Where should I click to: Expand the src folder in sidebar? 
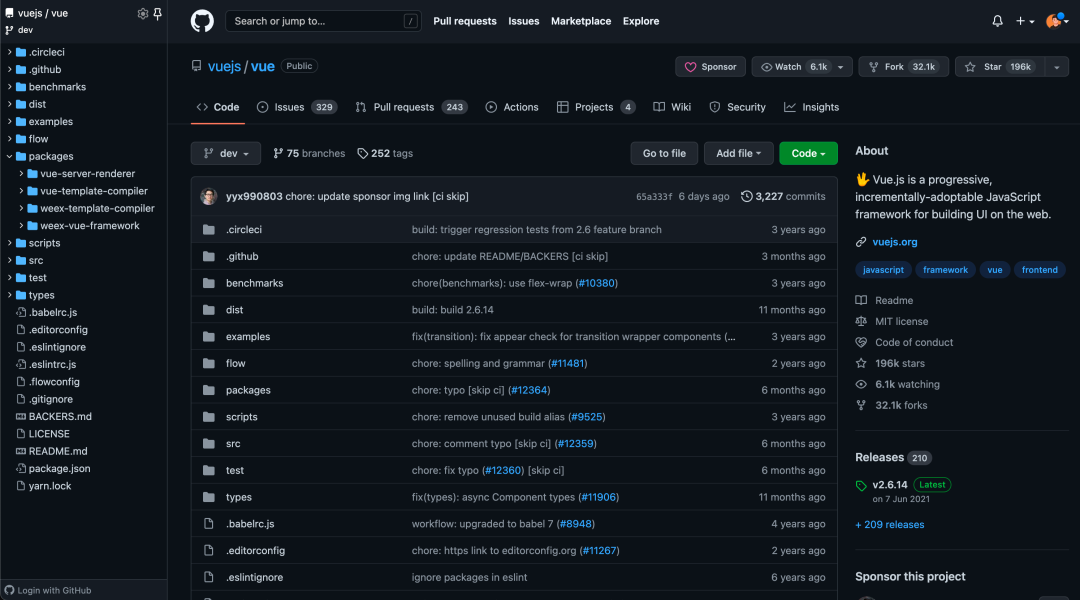pyautogui.click(x=10, y=260)
